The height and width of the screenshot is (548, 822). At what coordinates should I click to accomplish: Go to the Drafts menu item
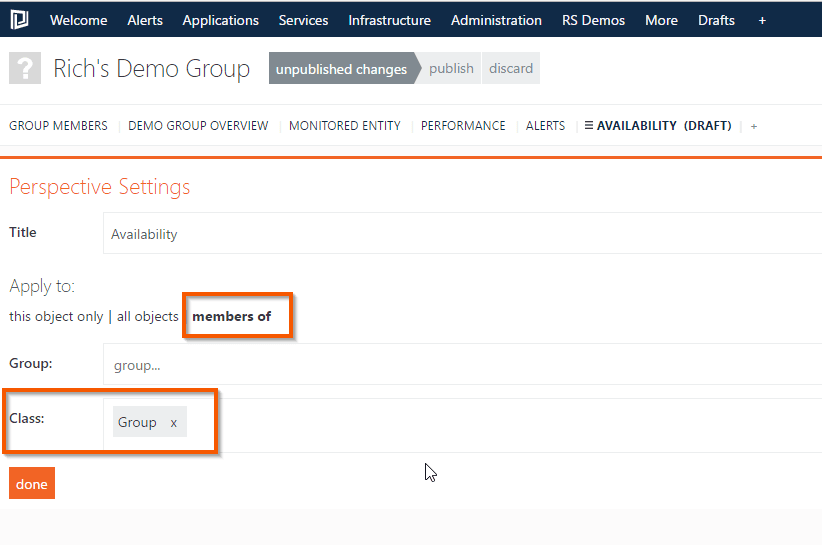pyautogui.click(x=716, y=20)
